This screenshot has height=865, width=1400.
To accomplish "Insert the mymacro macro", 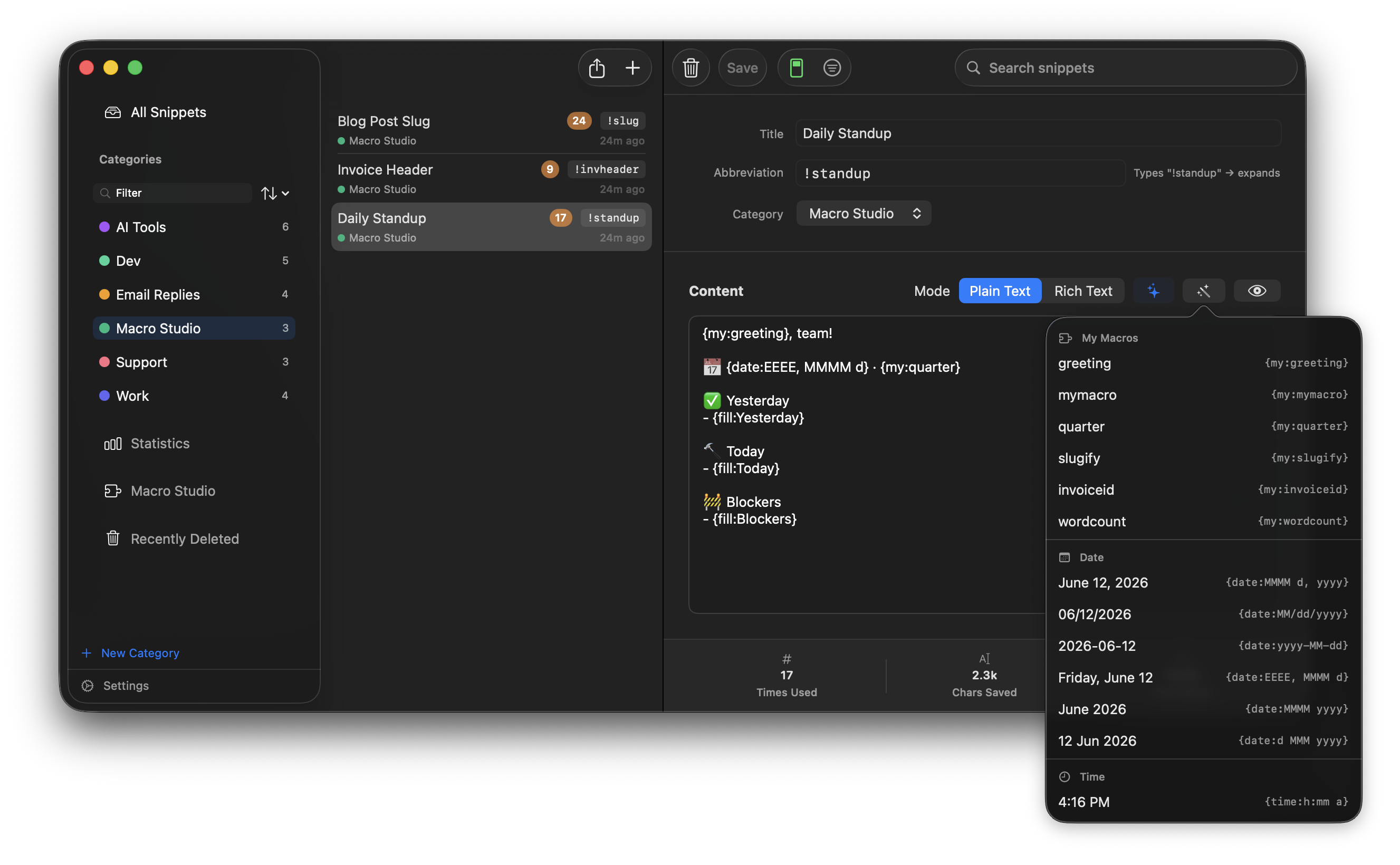I will [1203, 395].
